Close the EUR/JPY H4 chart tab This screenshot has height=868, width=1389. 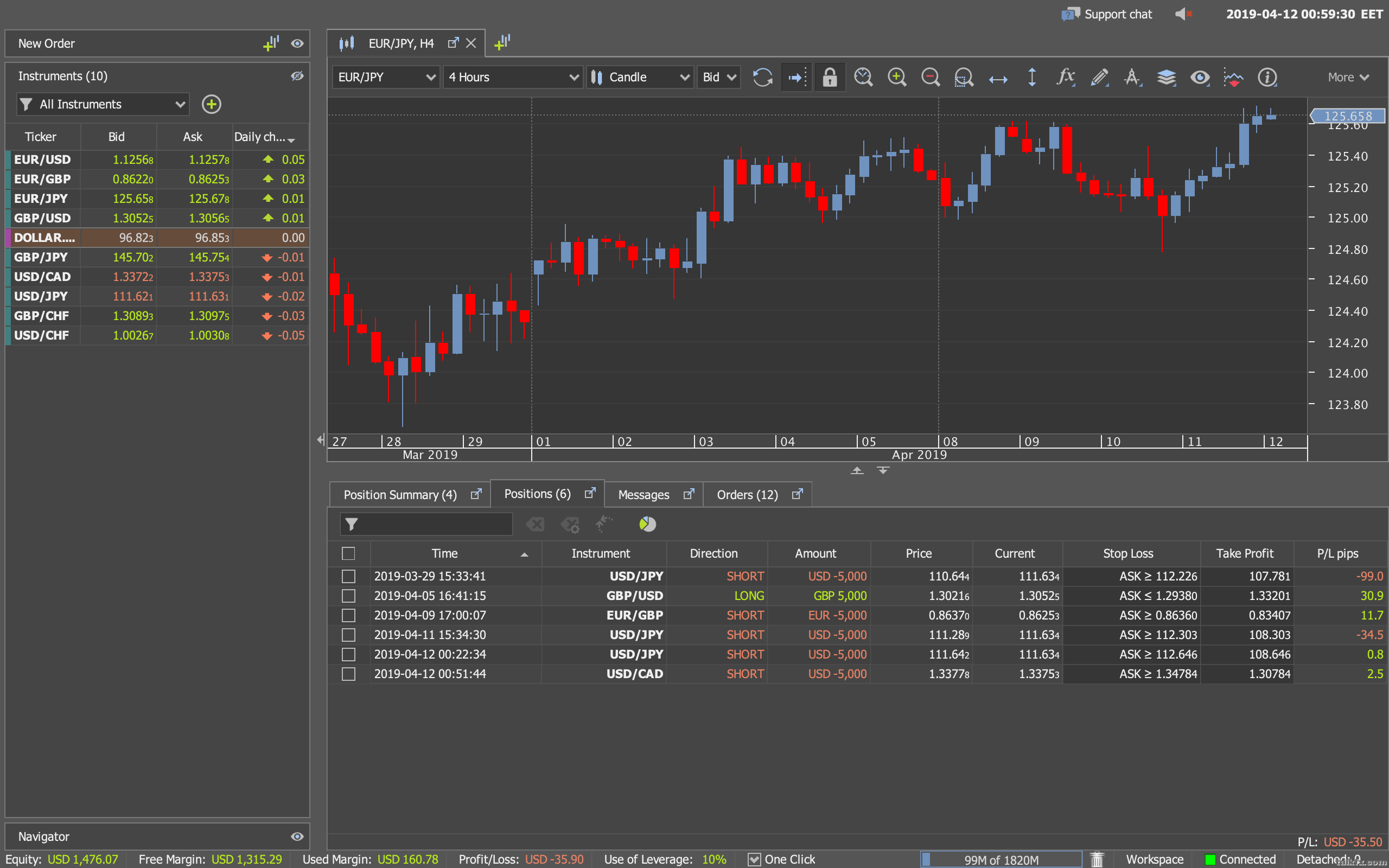click(x=470, y=43)
